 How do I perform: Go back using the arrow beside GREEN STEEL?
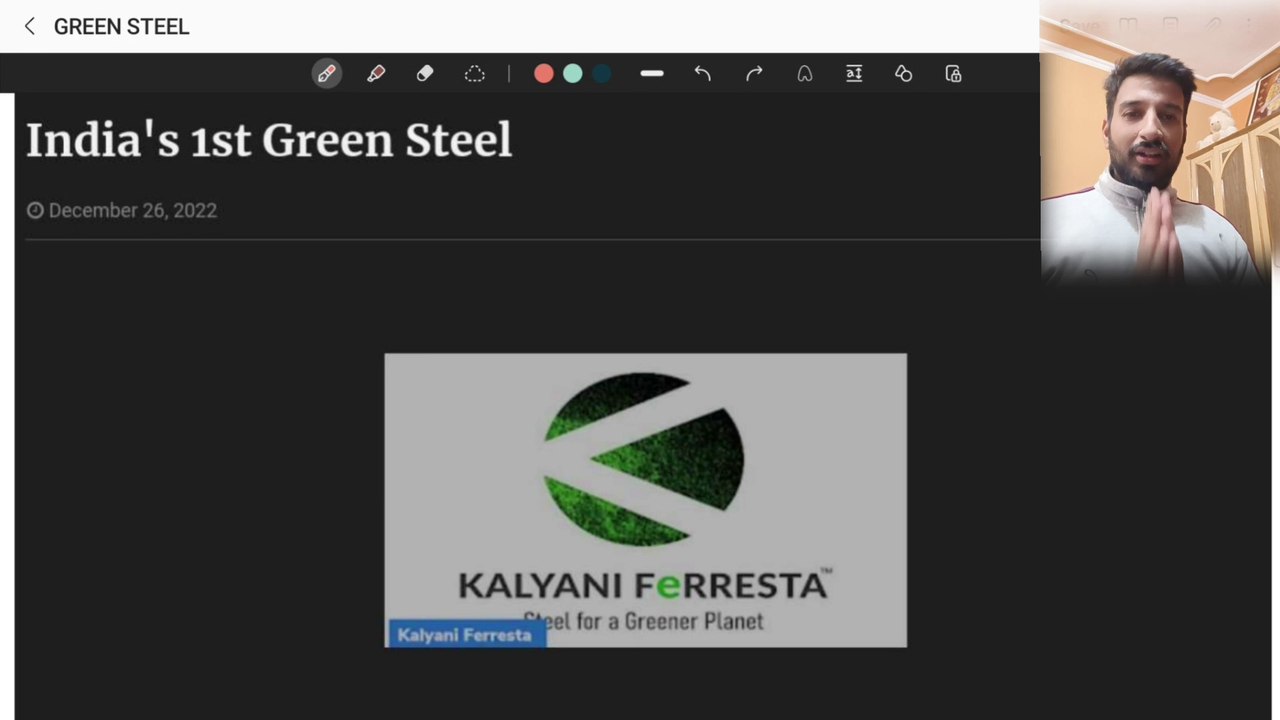(29, 27)
